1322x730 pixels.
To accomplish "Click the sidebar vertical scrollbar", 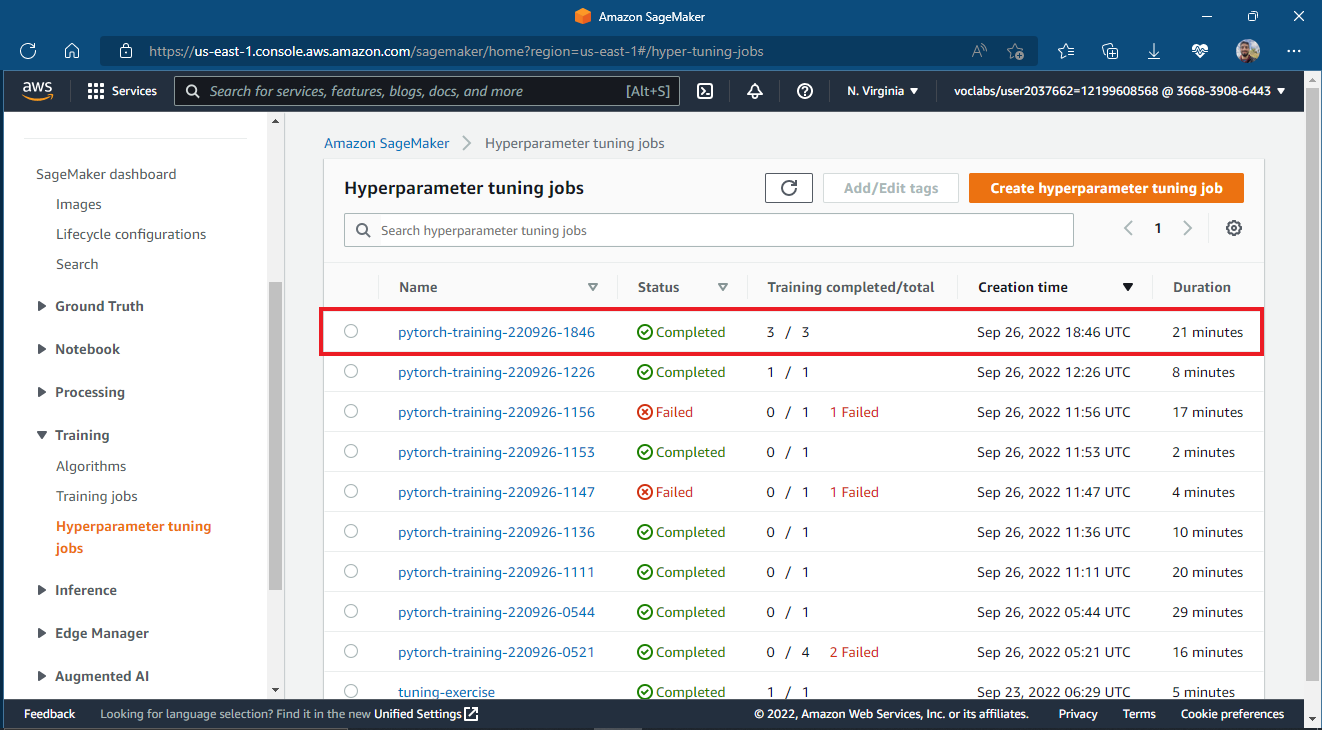I will click(x=275, y=436).
